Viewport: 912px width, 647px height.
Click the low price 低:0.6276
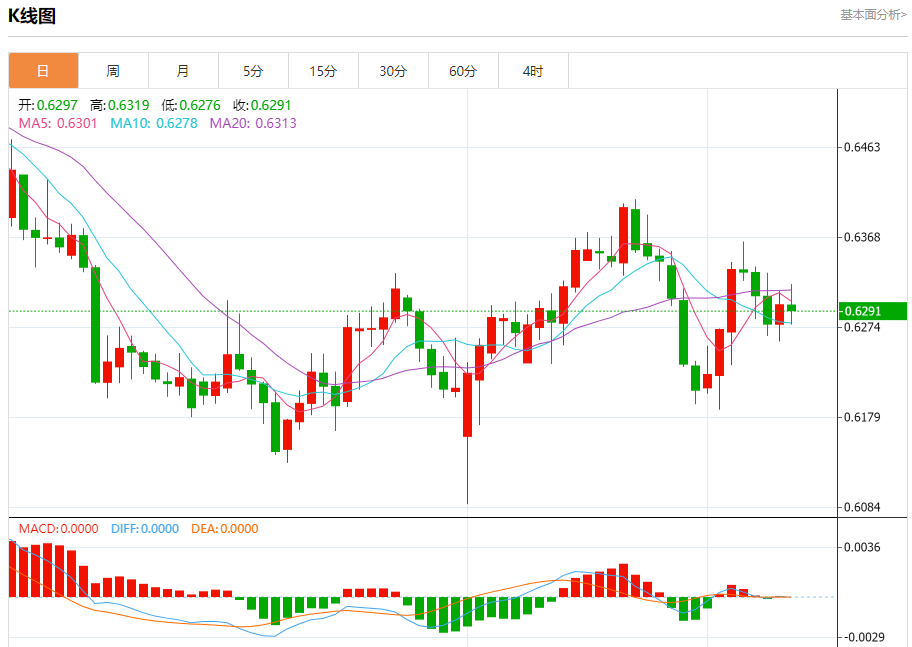(x=191, y=105)
